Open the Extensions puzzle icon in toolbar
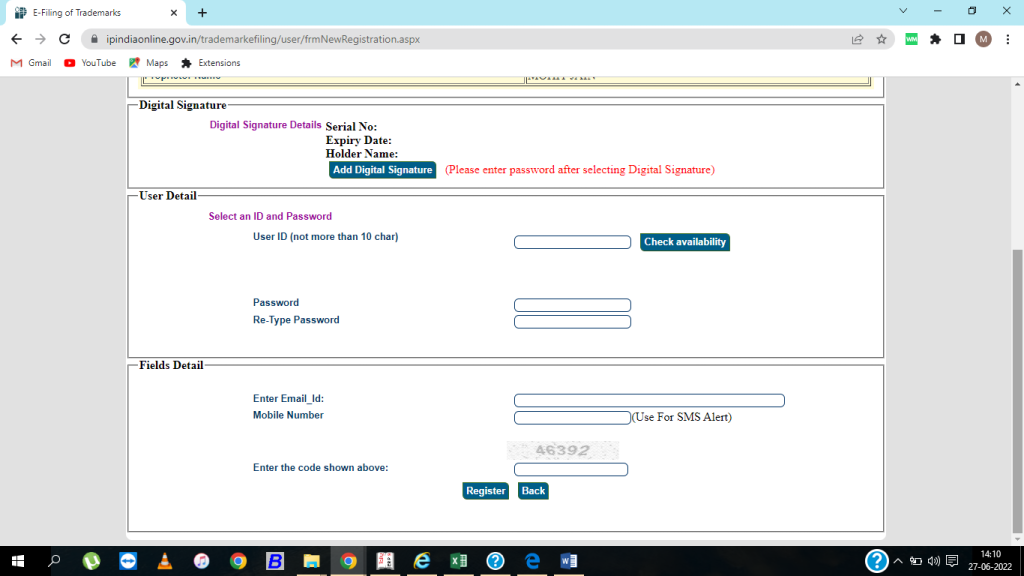This screenshot has height=576, width=1024. (935, 39)
